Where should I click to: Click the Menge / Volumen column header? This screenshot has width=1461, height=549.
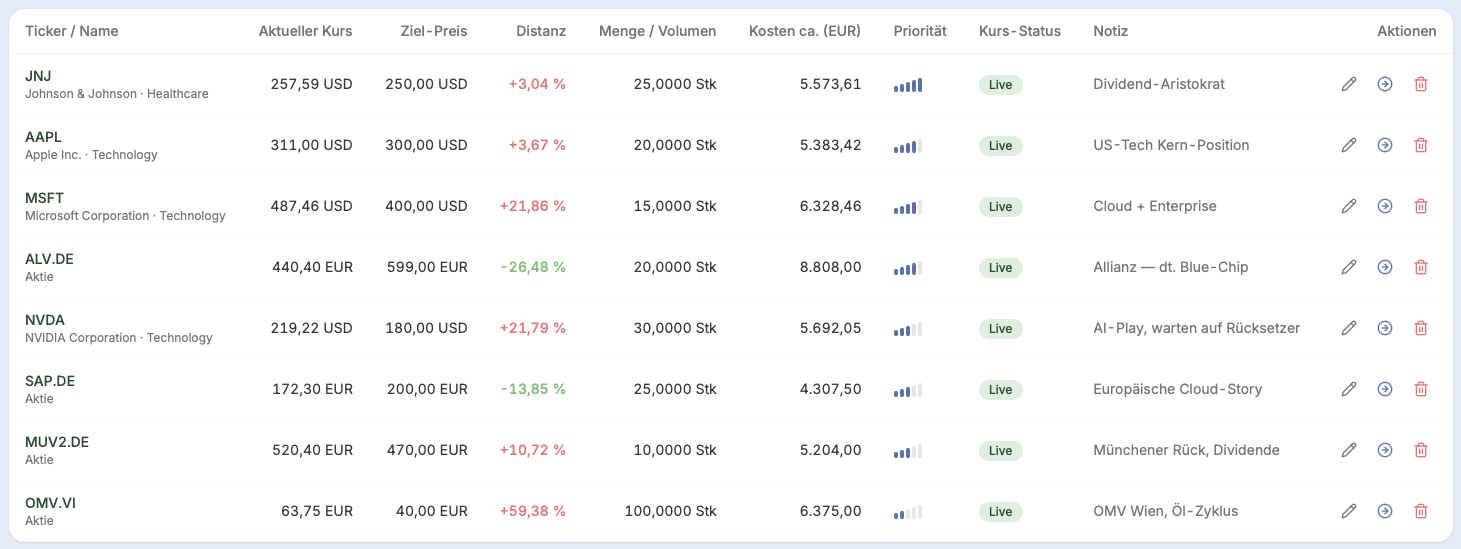(x=658, y=31)
